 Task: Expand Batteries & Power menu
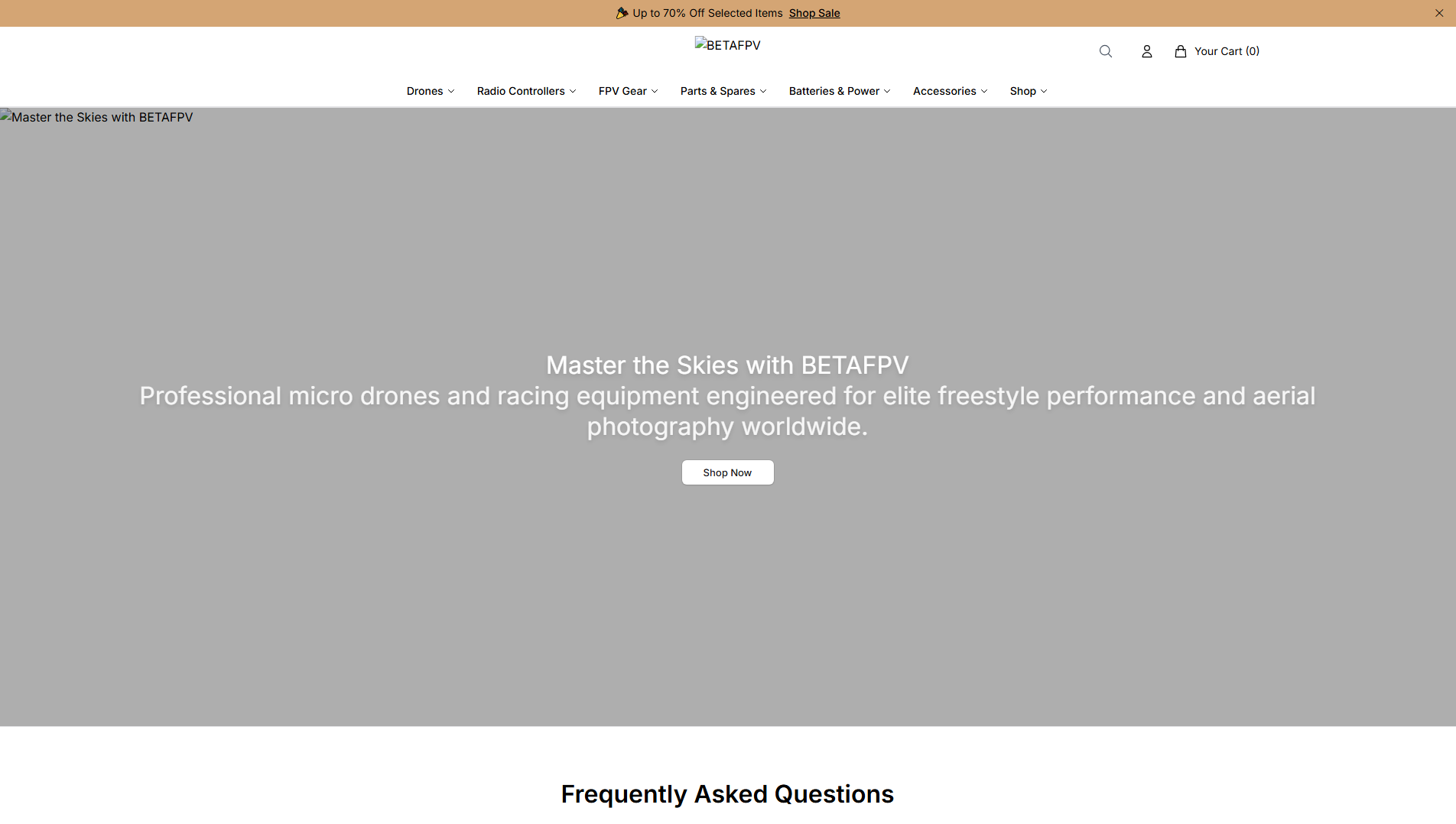[840, 91]
